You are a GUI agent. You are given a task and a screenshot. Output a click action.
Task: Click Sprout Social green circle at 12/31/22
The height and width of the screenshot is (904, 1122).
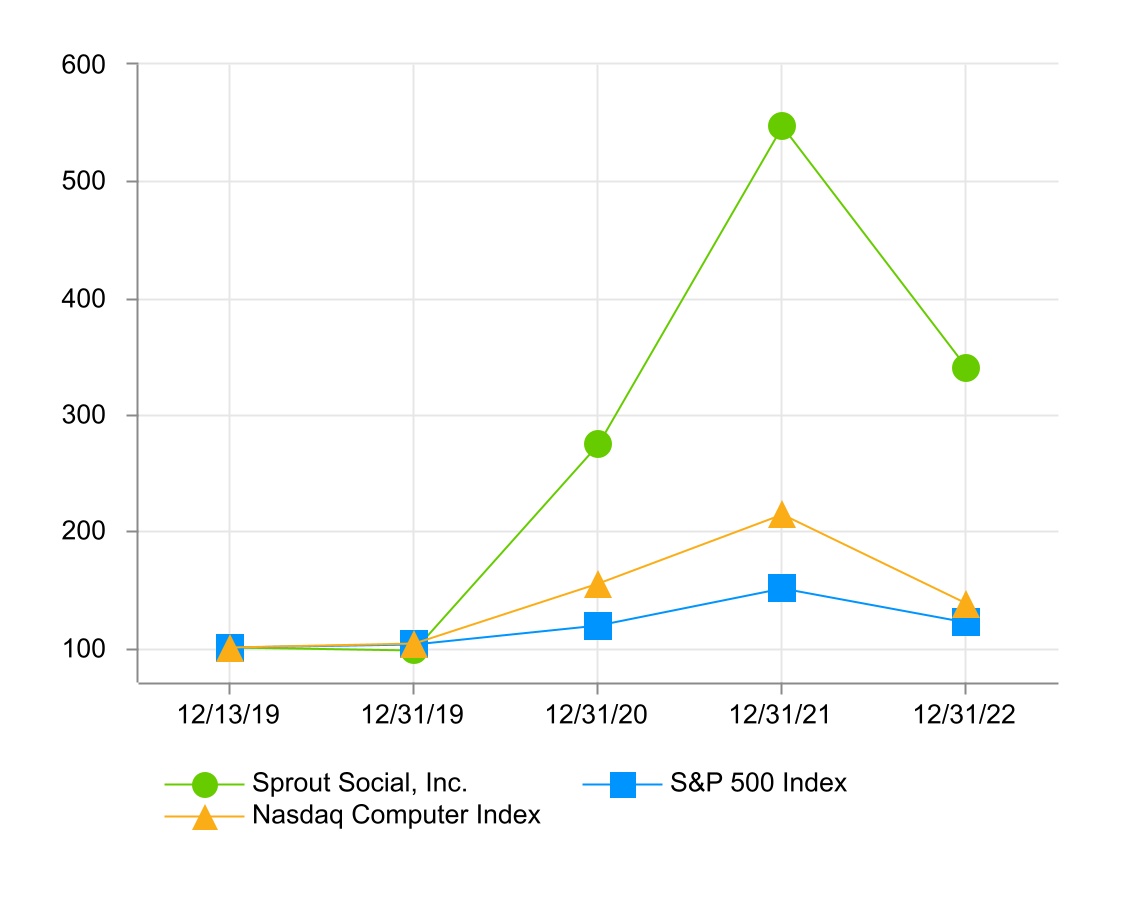(965, 368)
